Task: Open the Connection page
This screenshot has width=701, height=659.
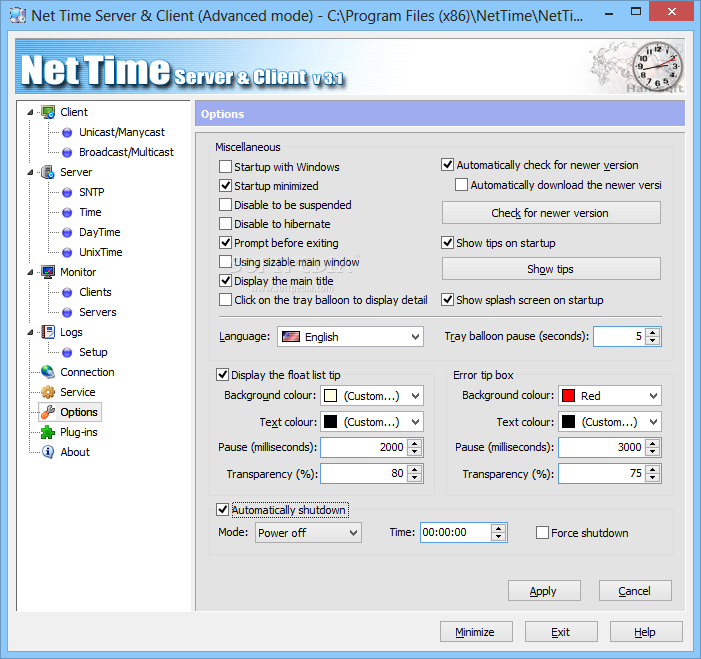Action: coord(87,372)
